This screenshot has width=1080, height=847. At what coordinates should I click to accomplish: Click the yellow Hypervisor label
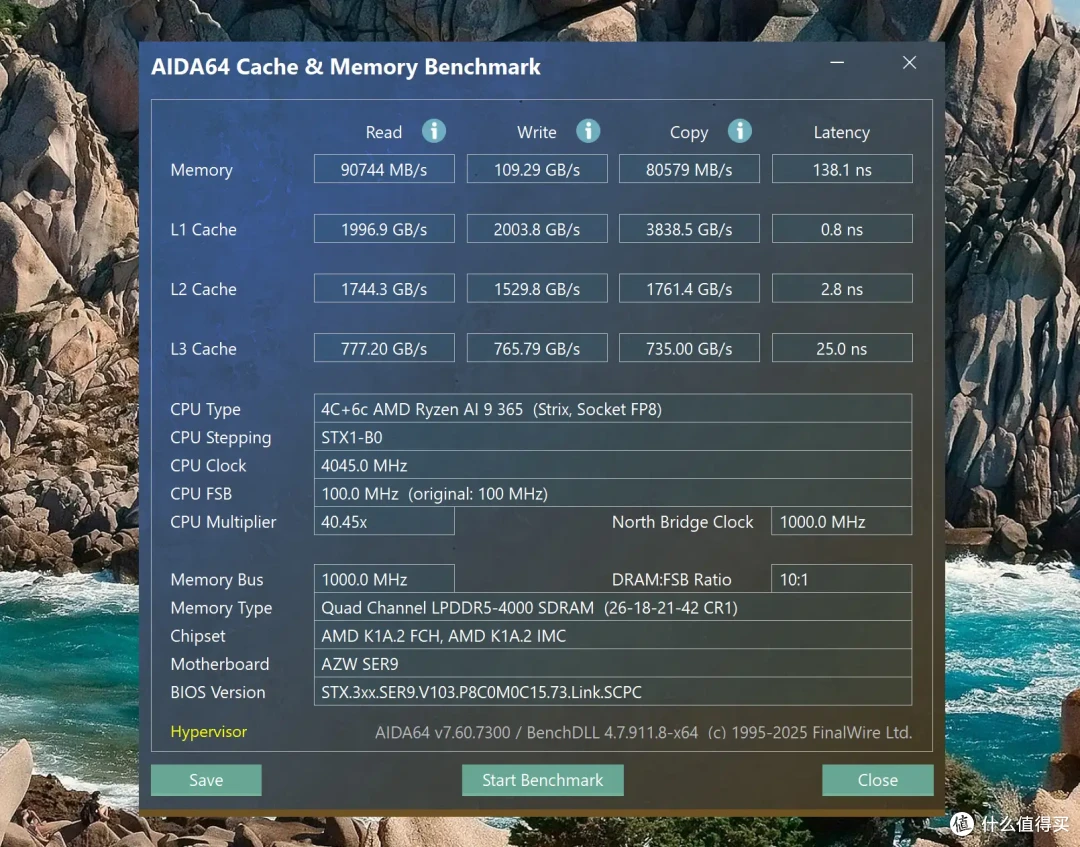click(x=209, y=732)
